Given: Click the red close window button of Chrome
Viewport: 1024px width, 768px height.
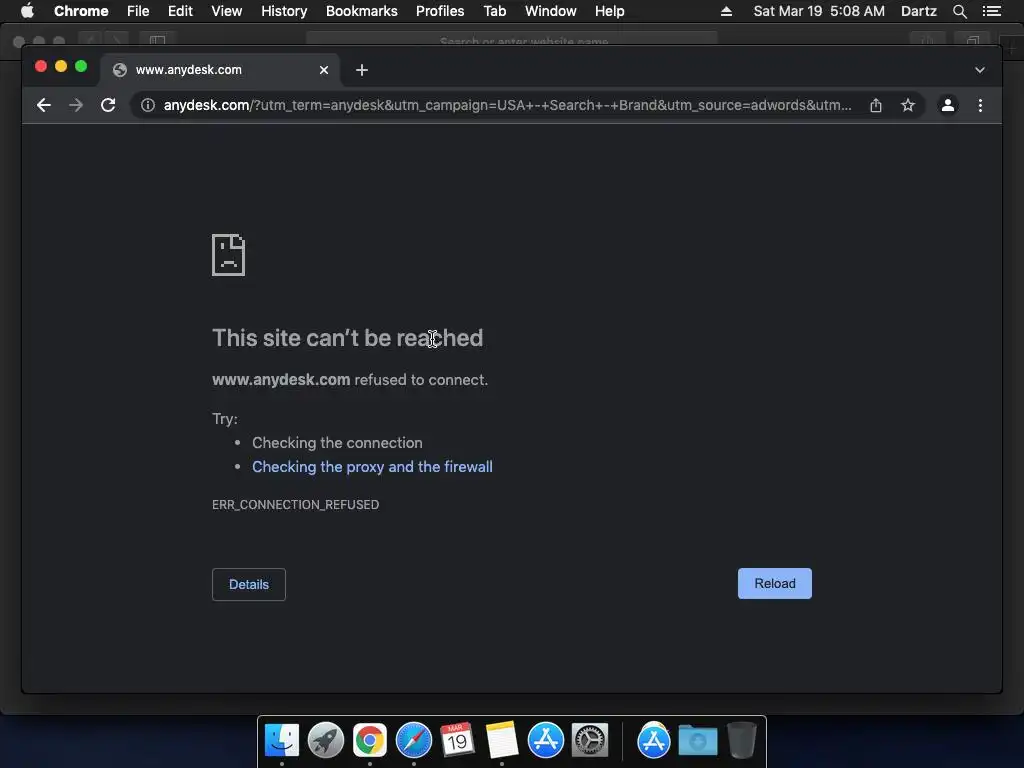Looking at the screenshot, I should (x=40, y=66).
